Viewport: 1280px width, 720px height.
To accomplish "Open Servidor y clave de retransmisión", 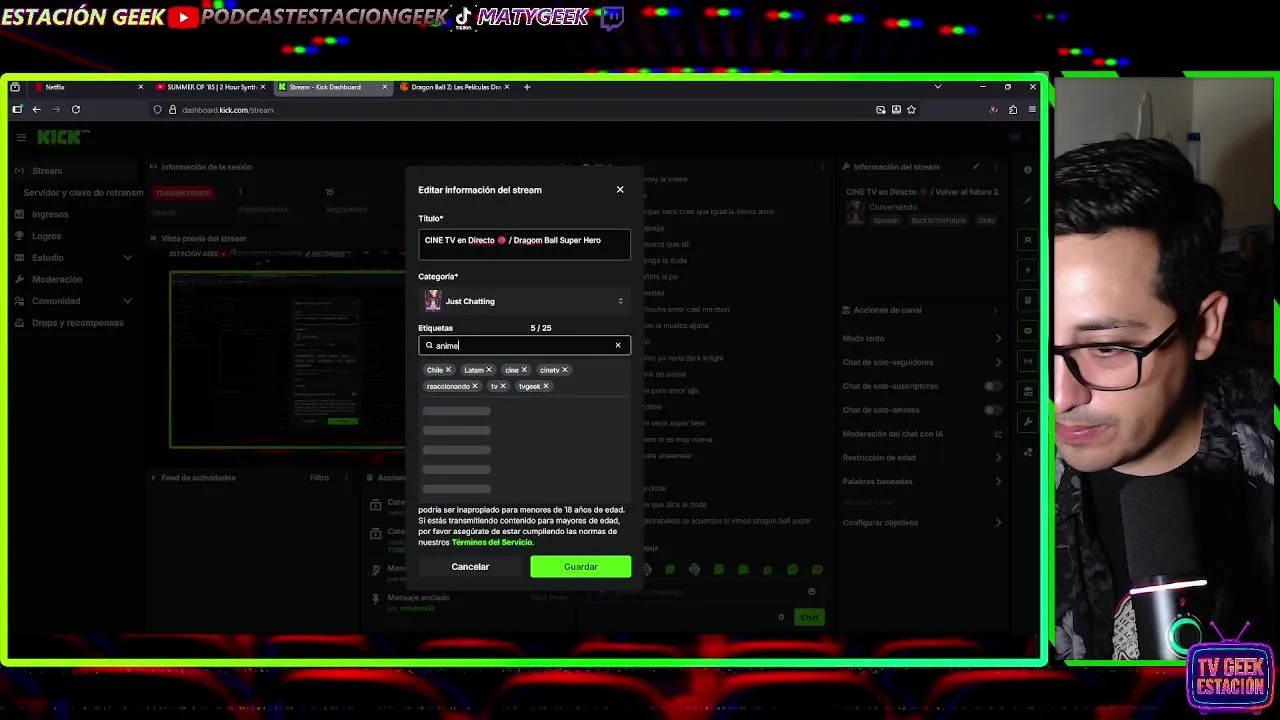I will point(83,192).
